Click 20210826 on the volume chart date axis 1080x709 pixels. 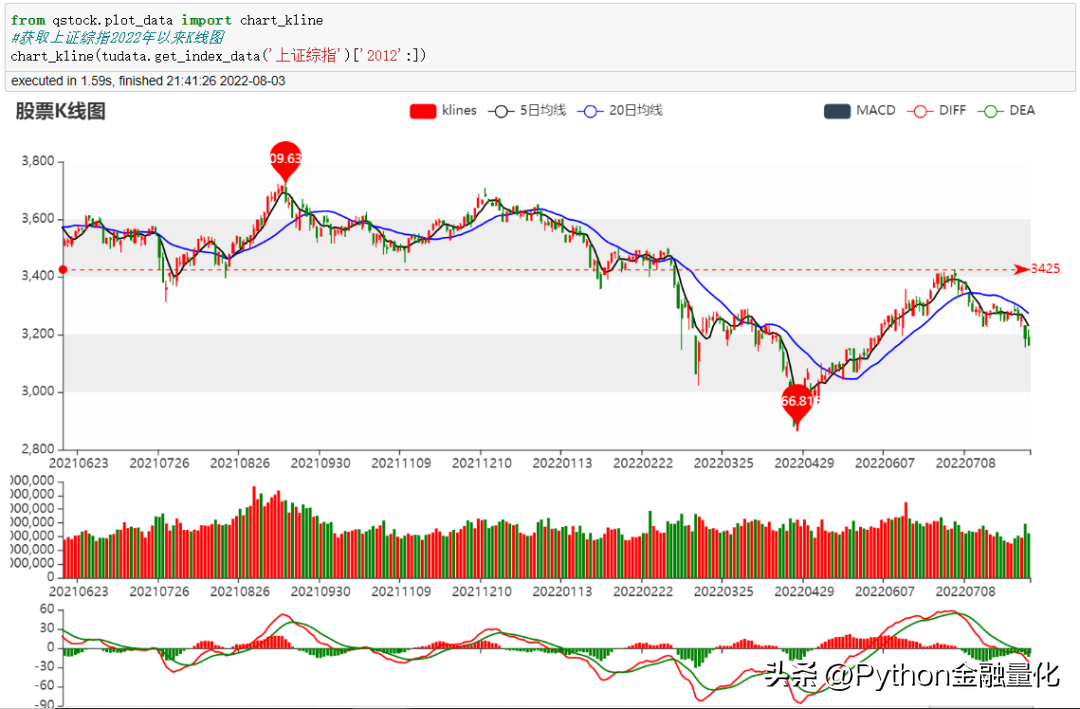[x=240, y=591]
